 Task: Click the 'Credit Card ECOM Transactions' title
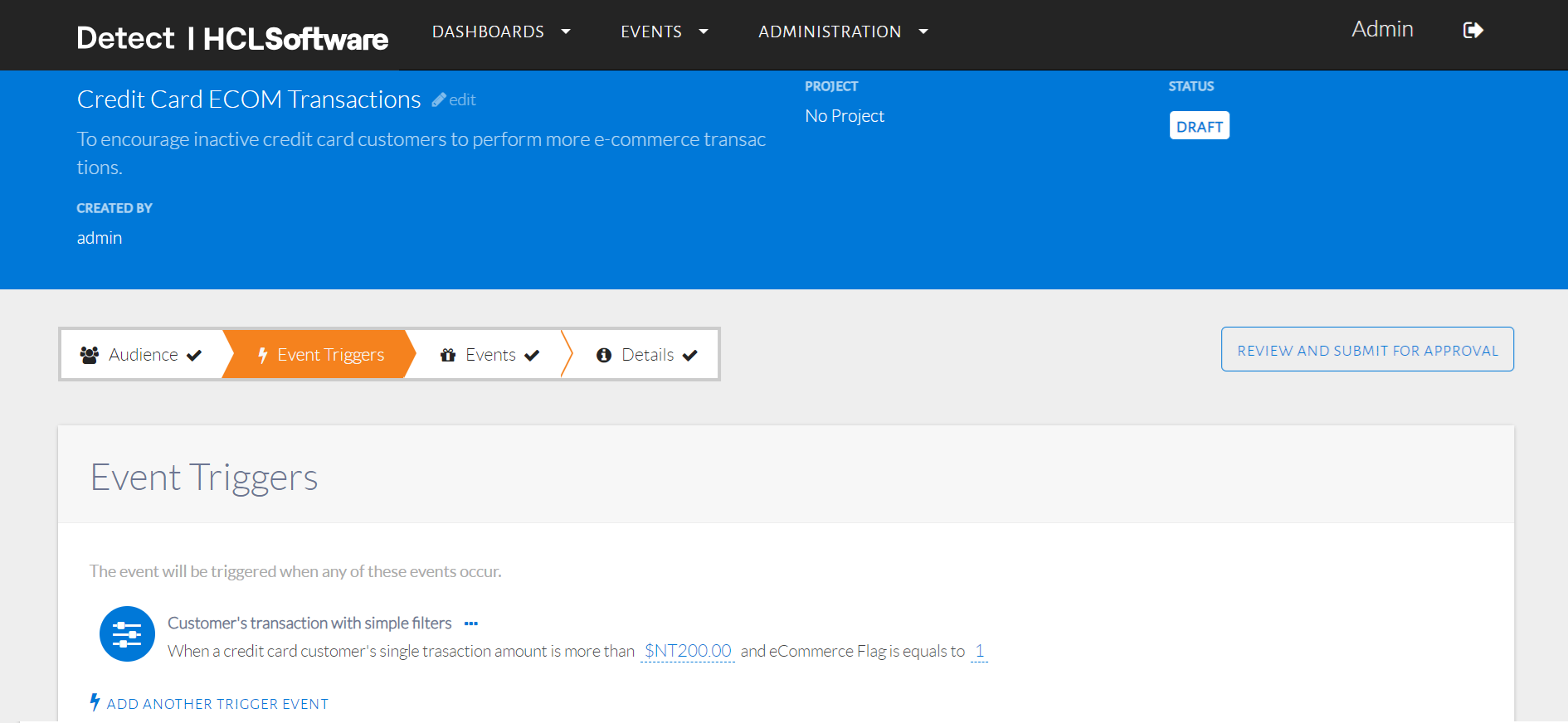tap(249, 99)
